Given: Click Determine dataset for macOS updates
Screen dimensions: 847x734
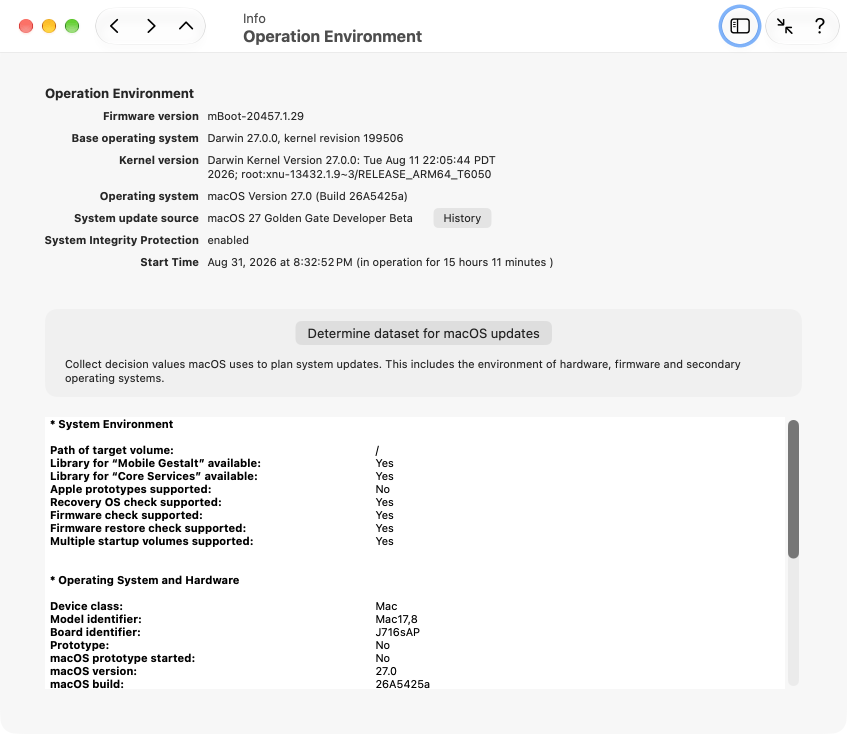Looking at the screenshot, I should pyautogui.click(x=424, y=333).
